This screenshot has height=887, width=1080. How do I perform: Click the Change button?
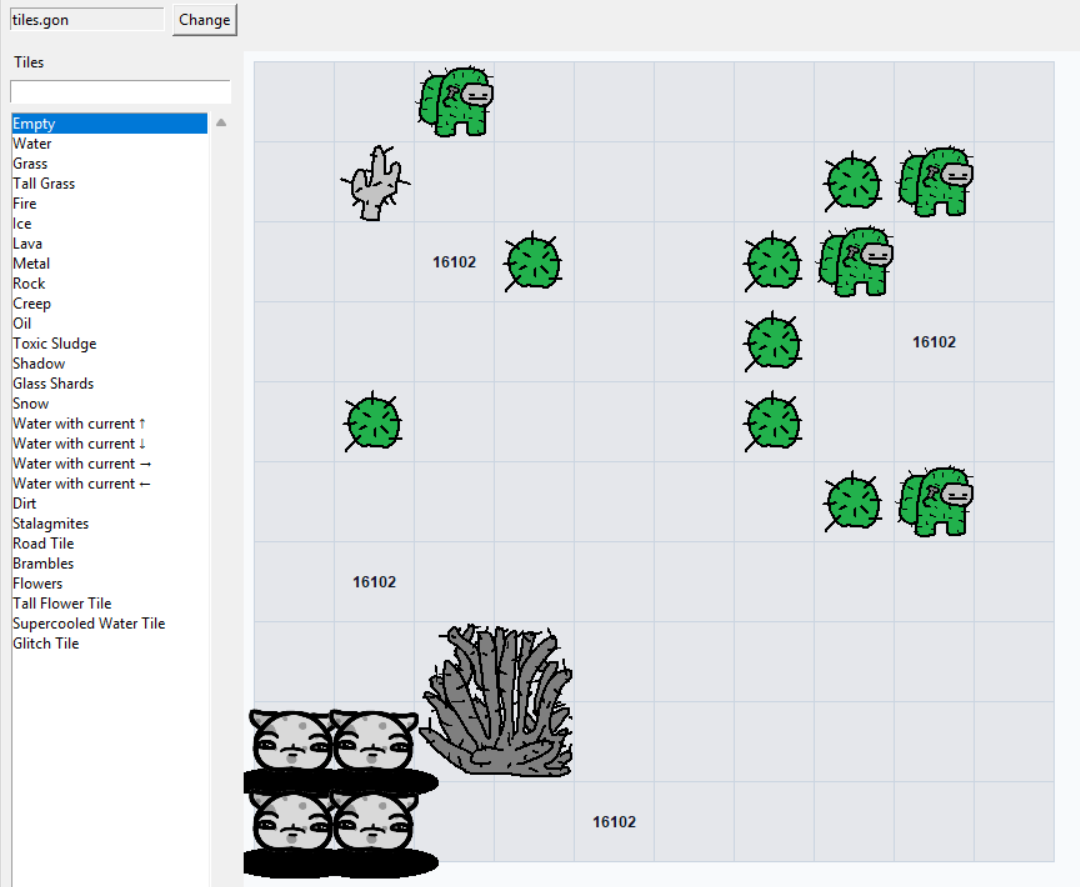tap(205, 20)
